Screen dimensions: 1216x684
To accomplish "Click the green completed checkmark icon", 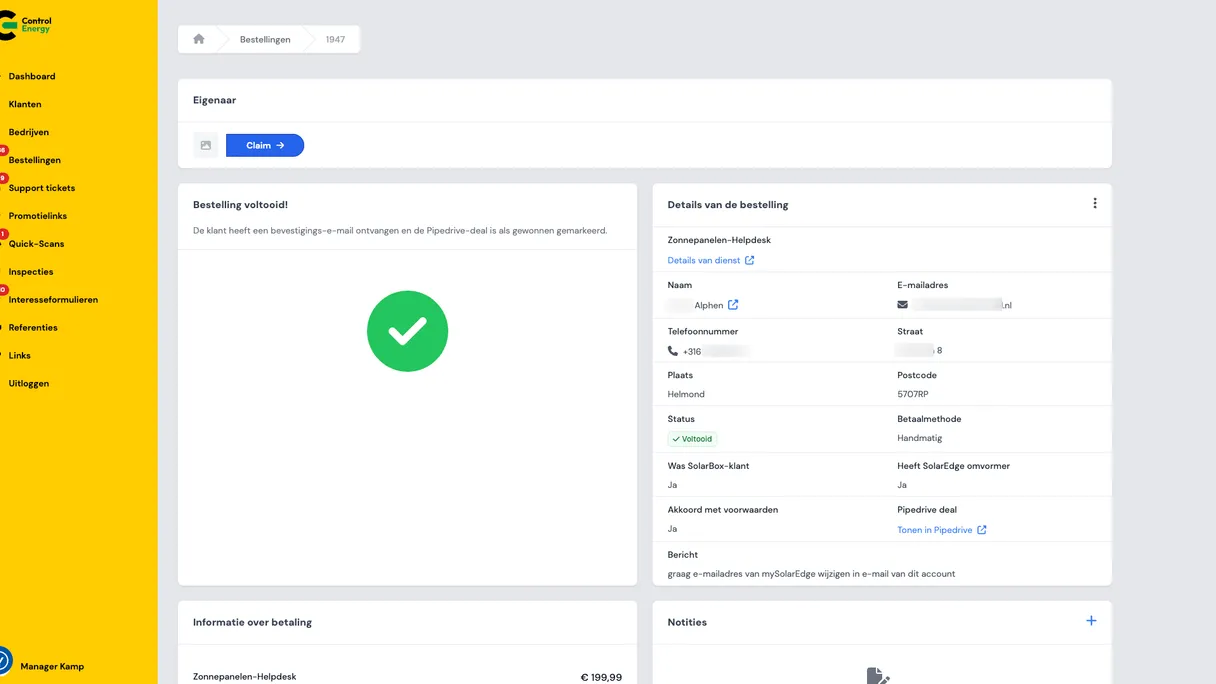I will pos(407,332).
